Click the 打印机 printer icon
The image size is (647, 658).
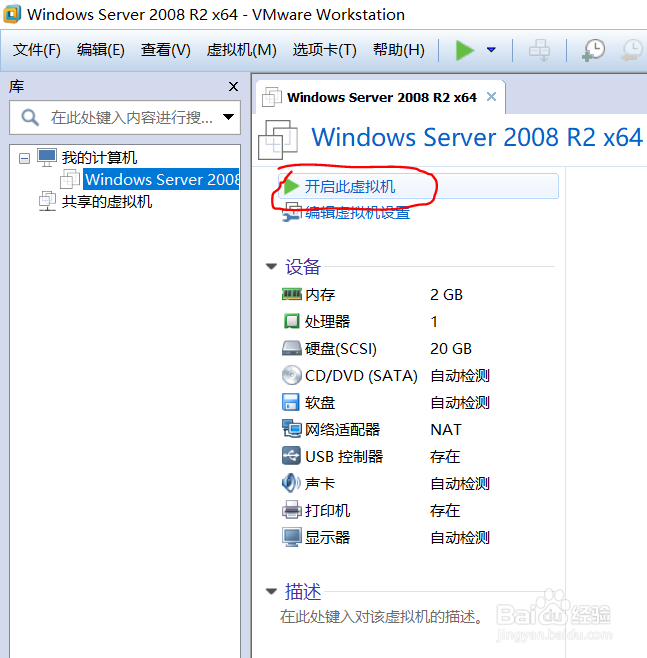292,510
